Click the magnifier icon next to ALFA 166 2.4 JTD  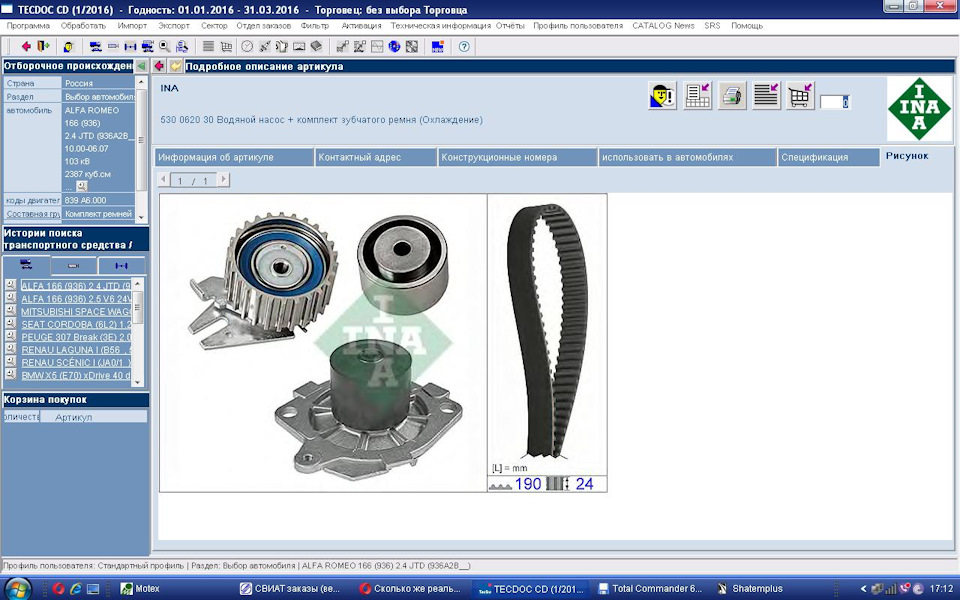coord(10,285)
